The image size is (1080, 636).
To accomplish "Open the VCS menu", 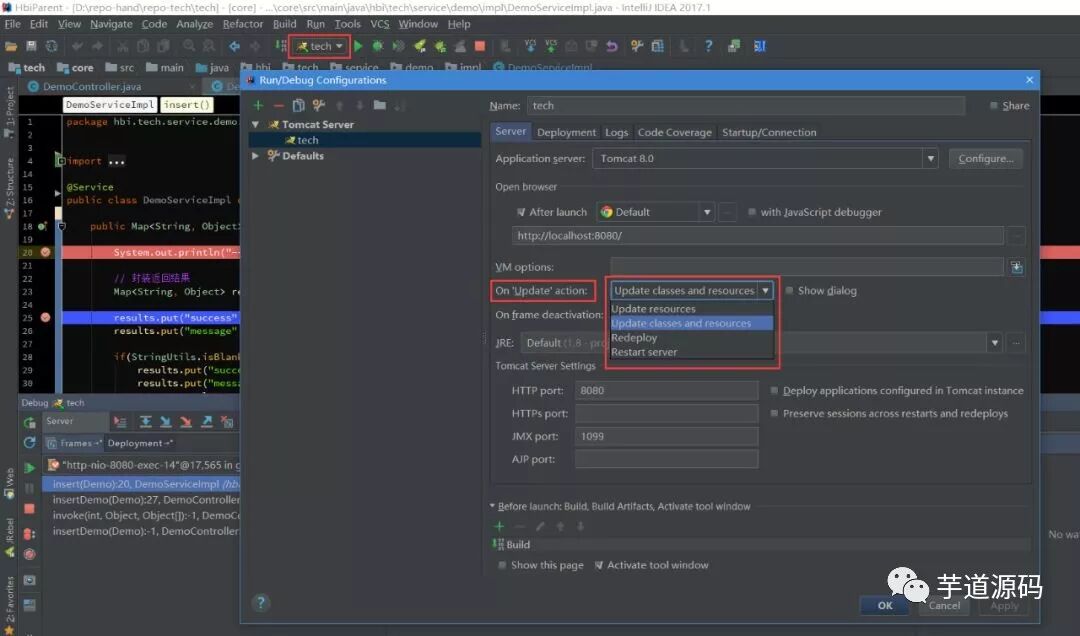I will [380, 24].
